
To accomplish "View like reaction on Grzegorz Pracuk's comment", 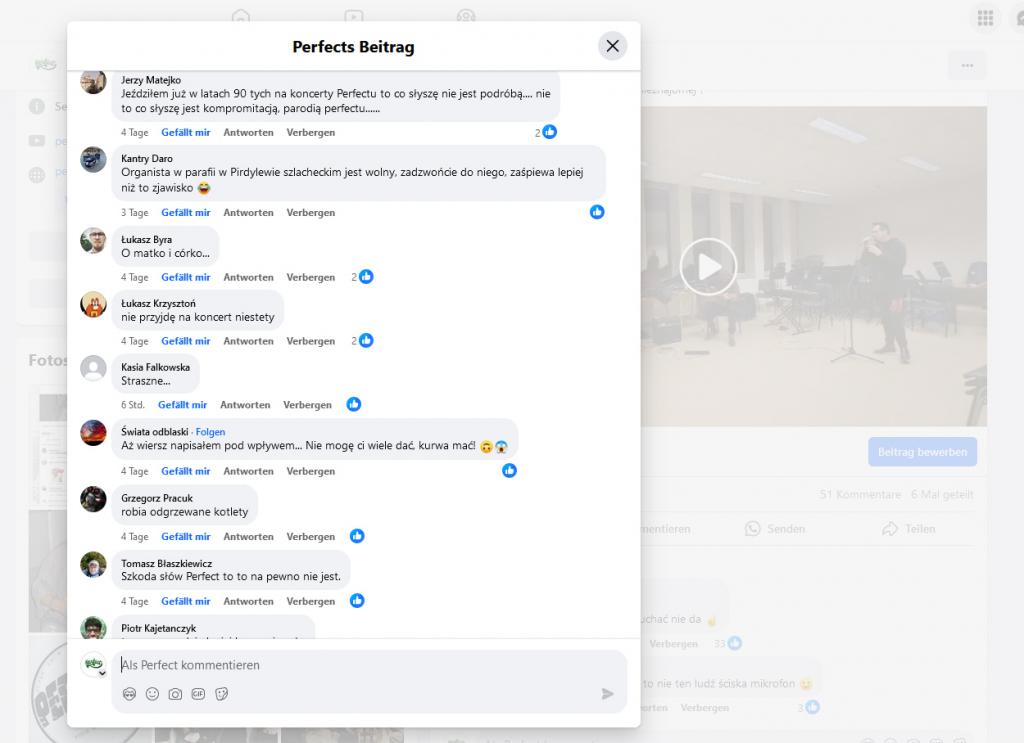I will (x=357, y=536).
